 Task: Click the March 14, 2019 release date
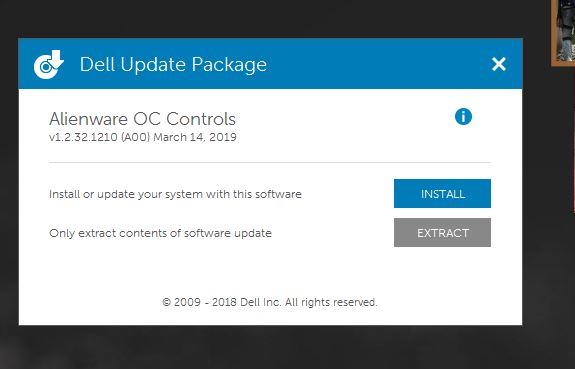(x=195, y=137)
